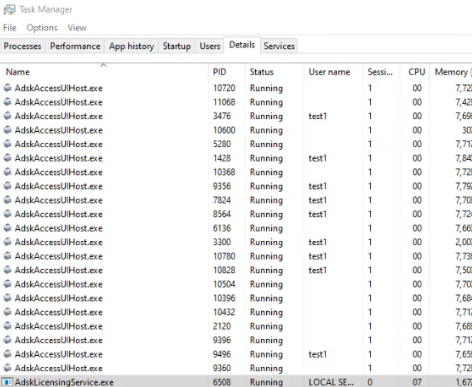Open the View menu
Image resolution: width=472 pixels, height=387 pixels.
tap(77, 28)
